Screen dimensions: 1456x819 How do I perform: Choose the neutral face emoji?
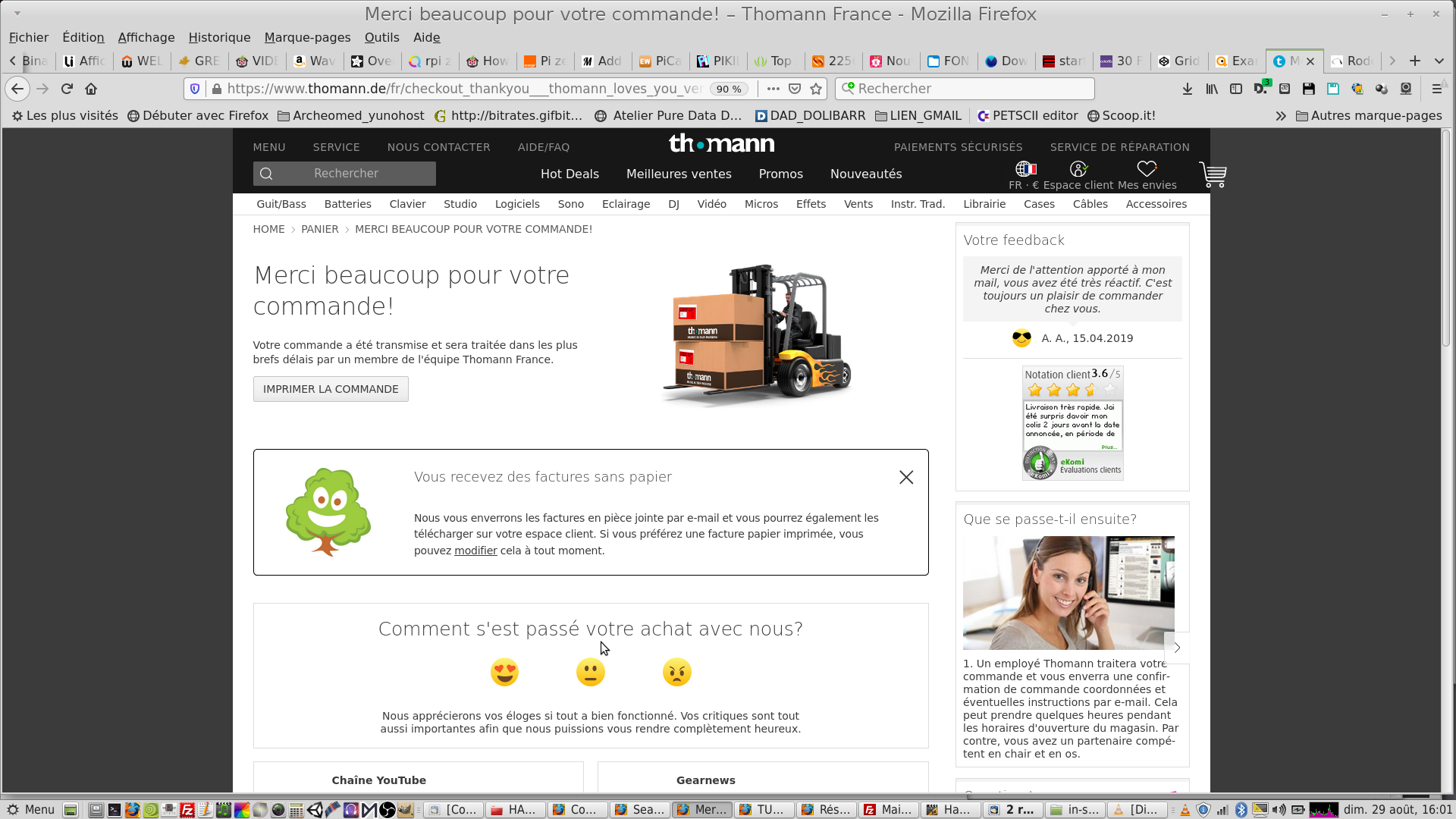click(590, 672)
